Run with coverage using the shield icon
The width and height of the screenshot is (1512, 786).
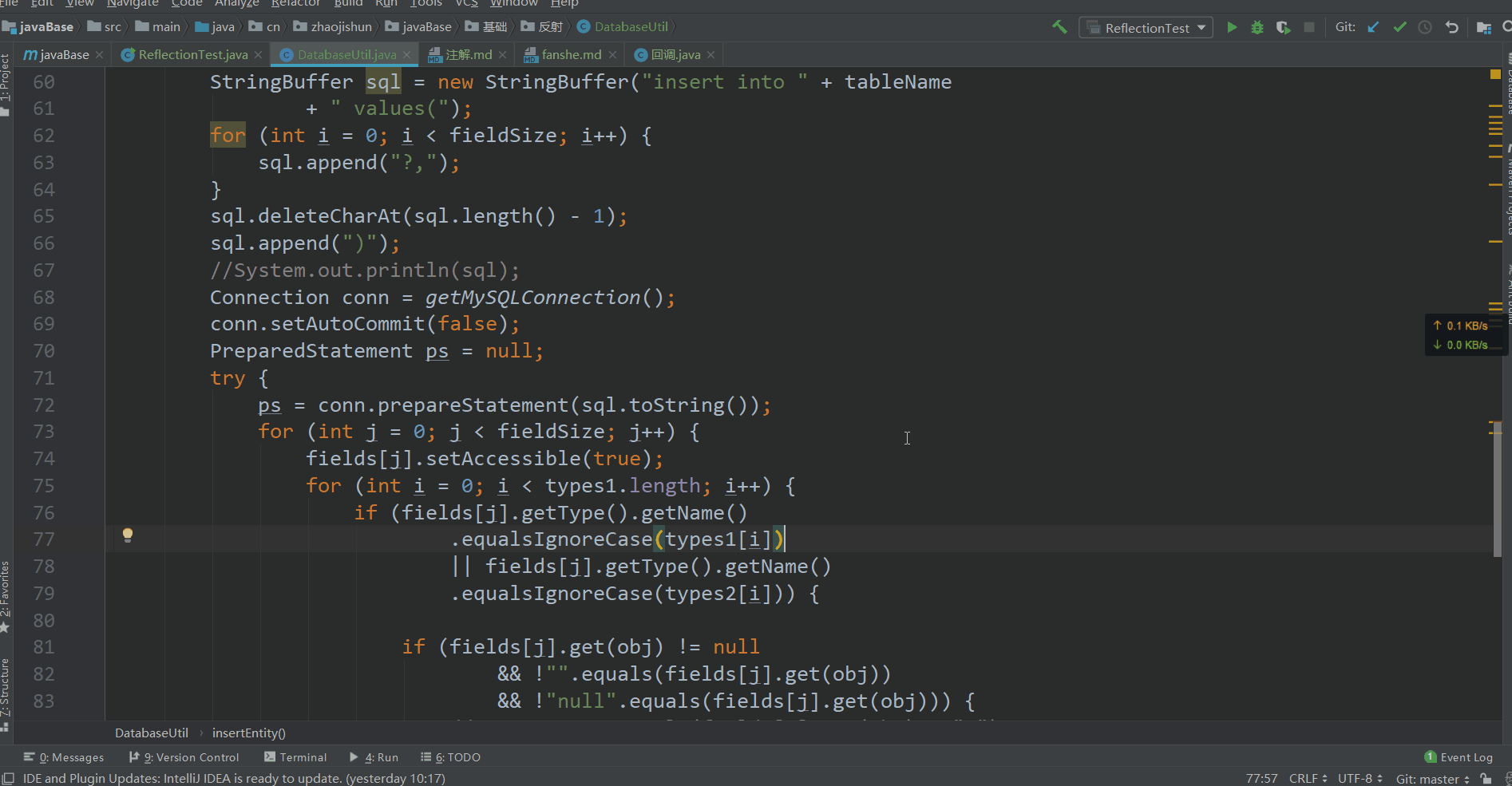pyautogui.click(x=1283, y=28)
